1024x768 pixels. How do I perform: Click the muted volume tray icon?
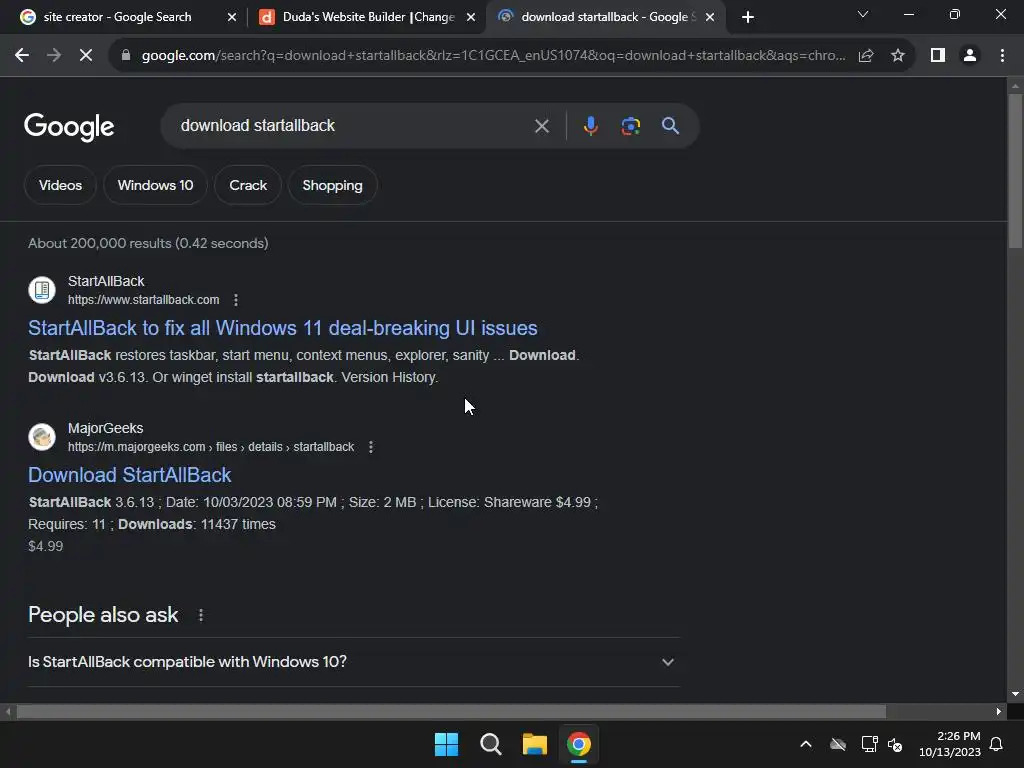tap(895, 744)
